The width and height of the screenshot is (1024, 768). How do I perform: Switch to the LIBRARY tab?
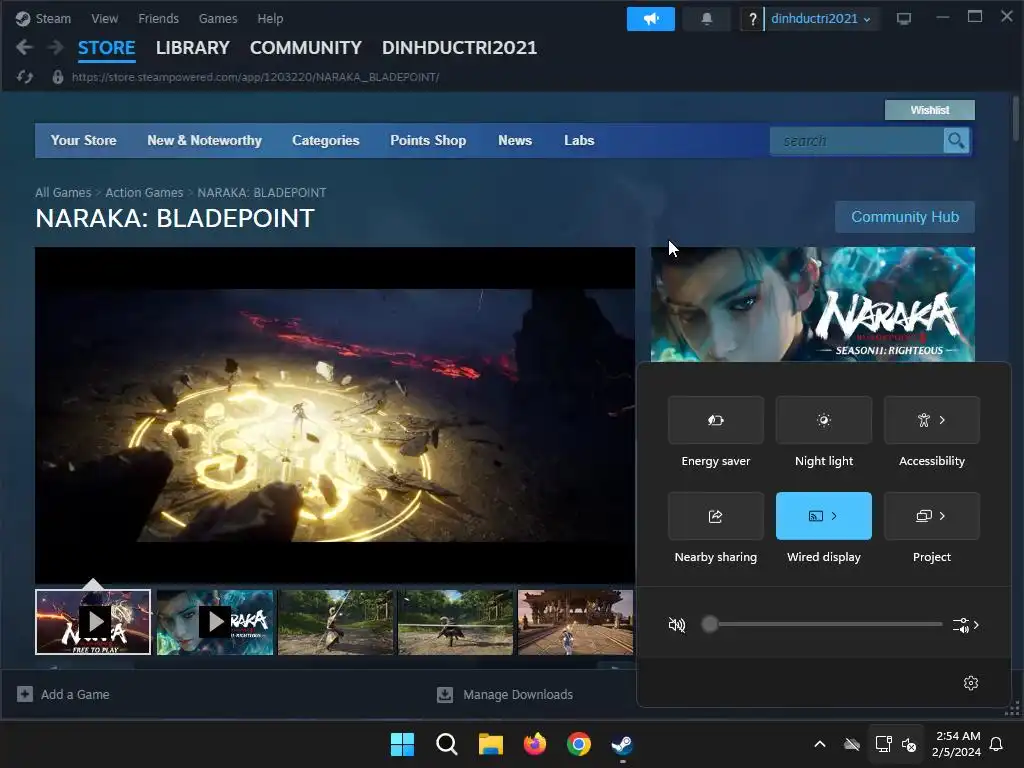[x=193, y=48]
